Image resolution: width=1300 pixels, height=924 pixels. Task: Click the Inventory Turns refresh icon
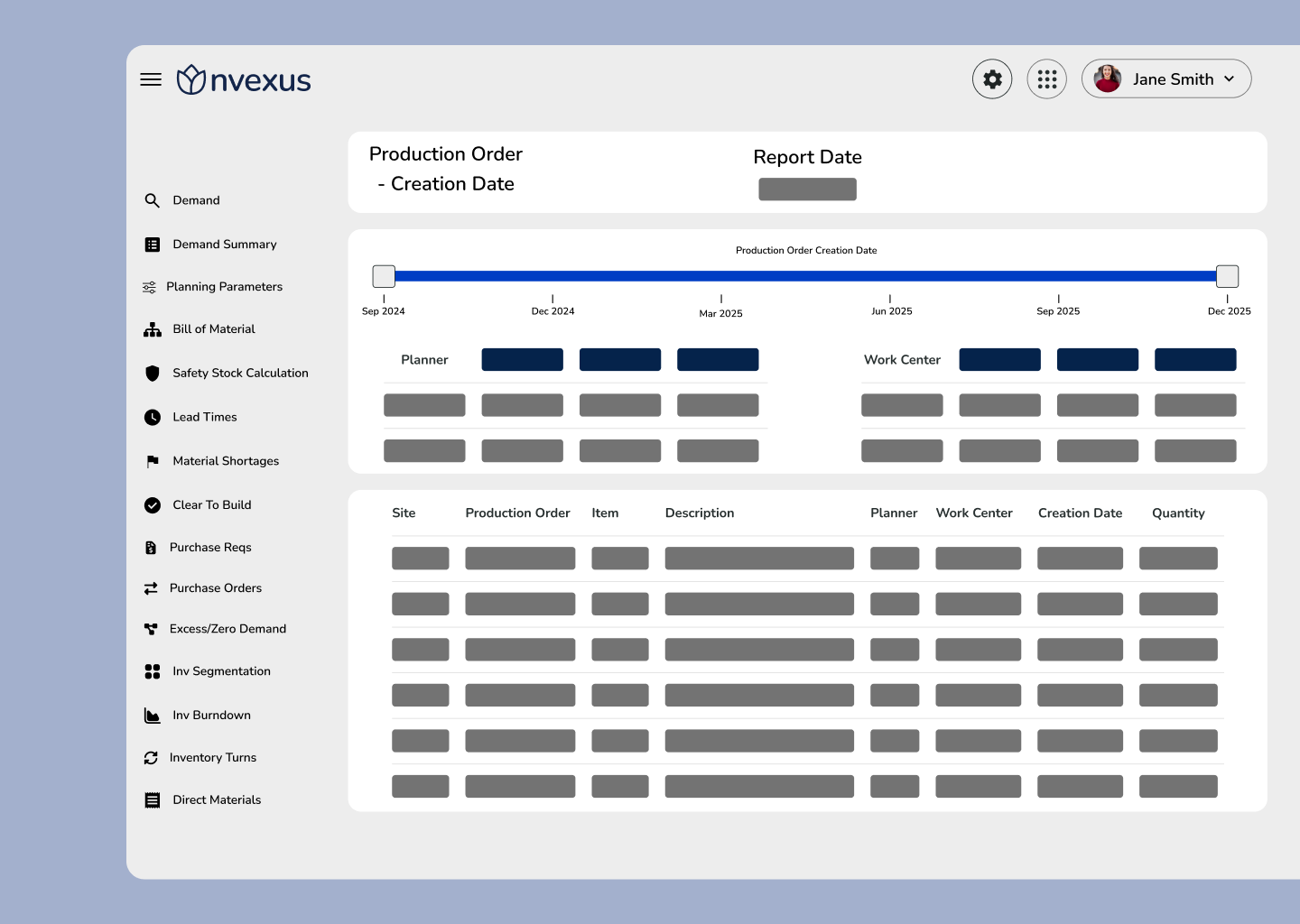click(151, 758)
